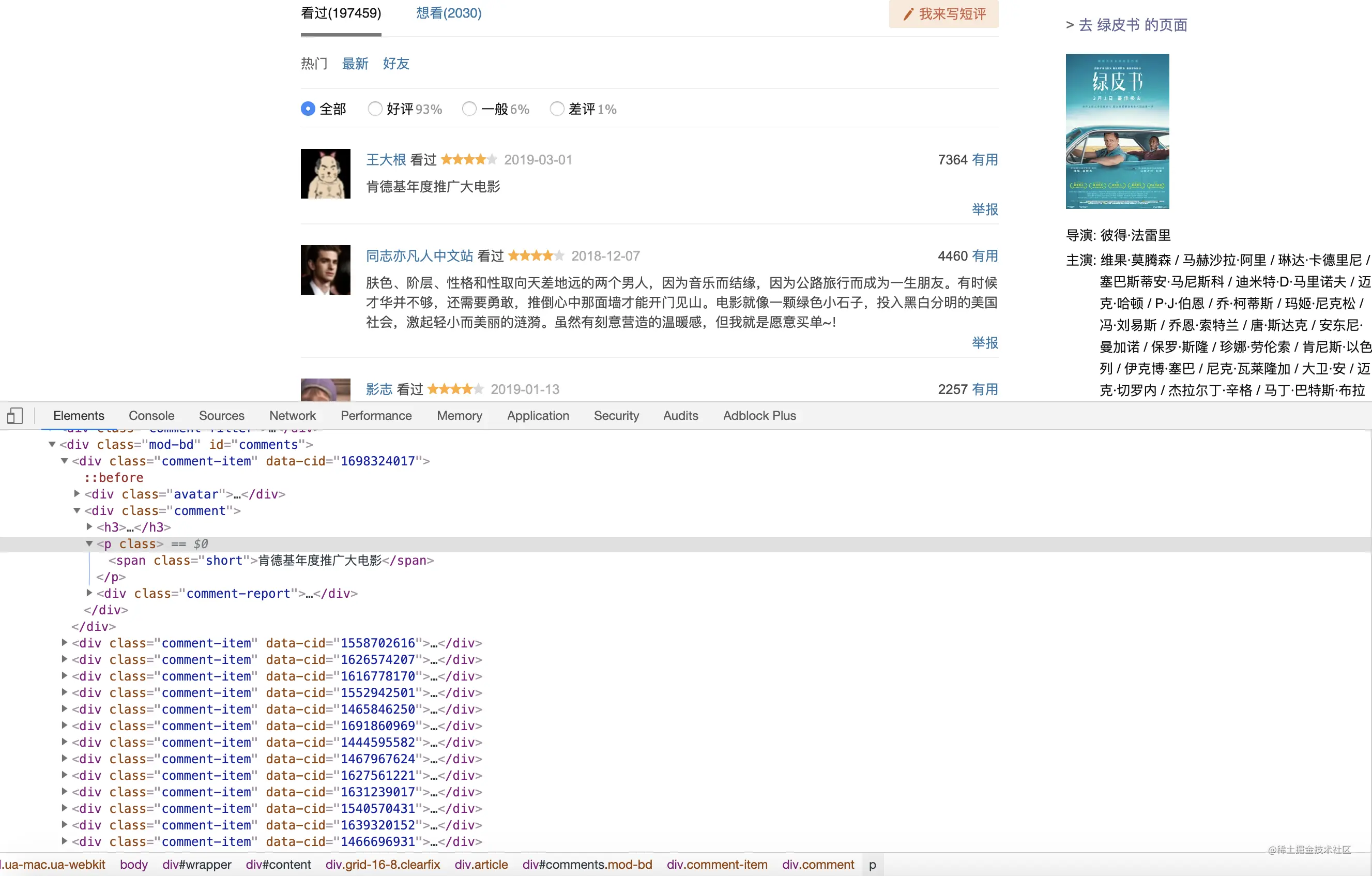Click div.article in the breadcrumb
The image size is (1372, 876).
pyautogui.click(x=481, y=864)
